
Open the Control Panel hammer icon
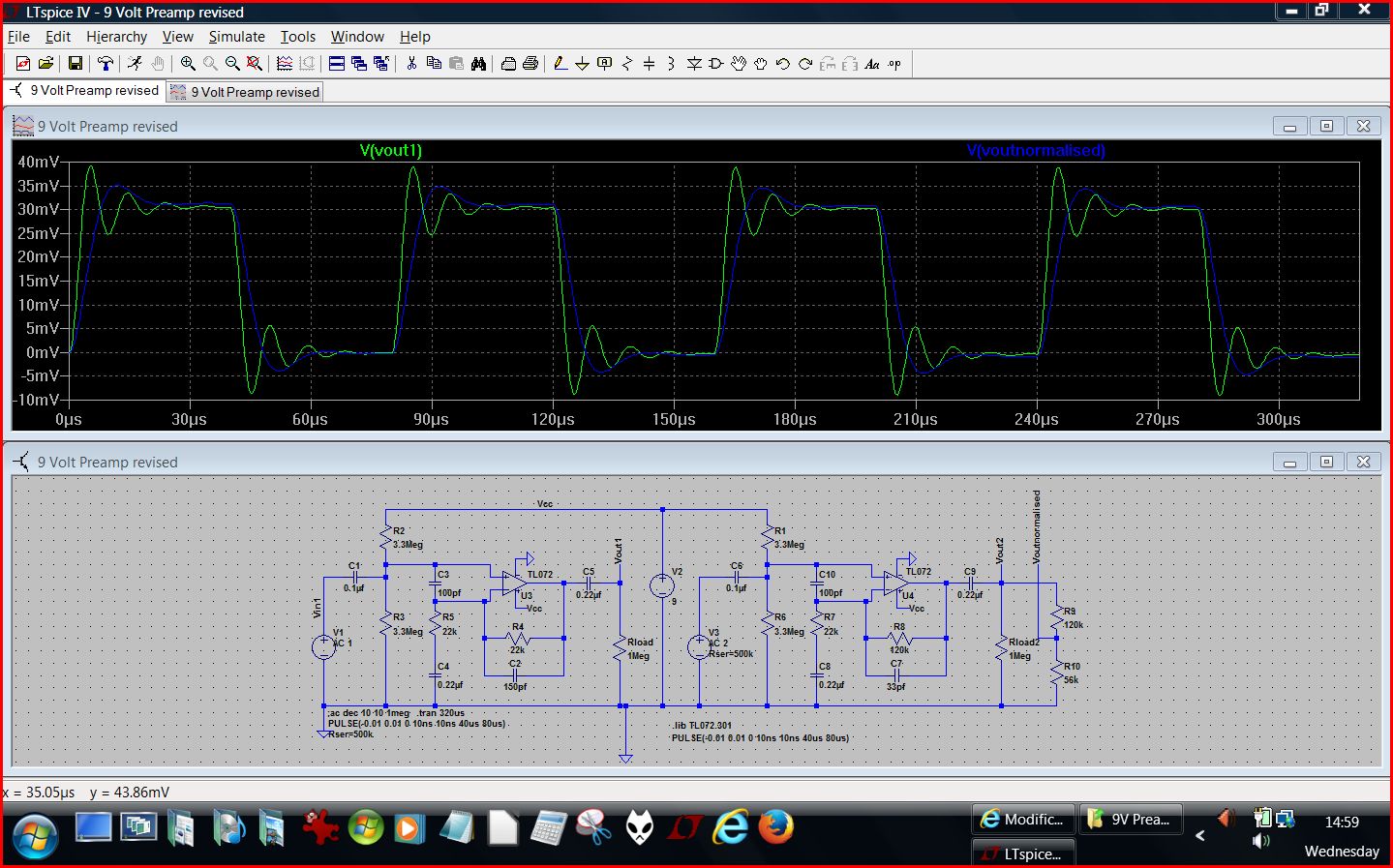pyautogui.click(x=106, y=64)
